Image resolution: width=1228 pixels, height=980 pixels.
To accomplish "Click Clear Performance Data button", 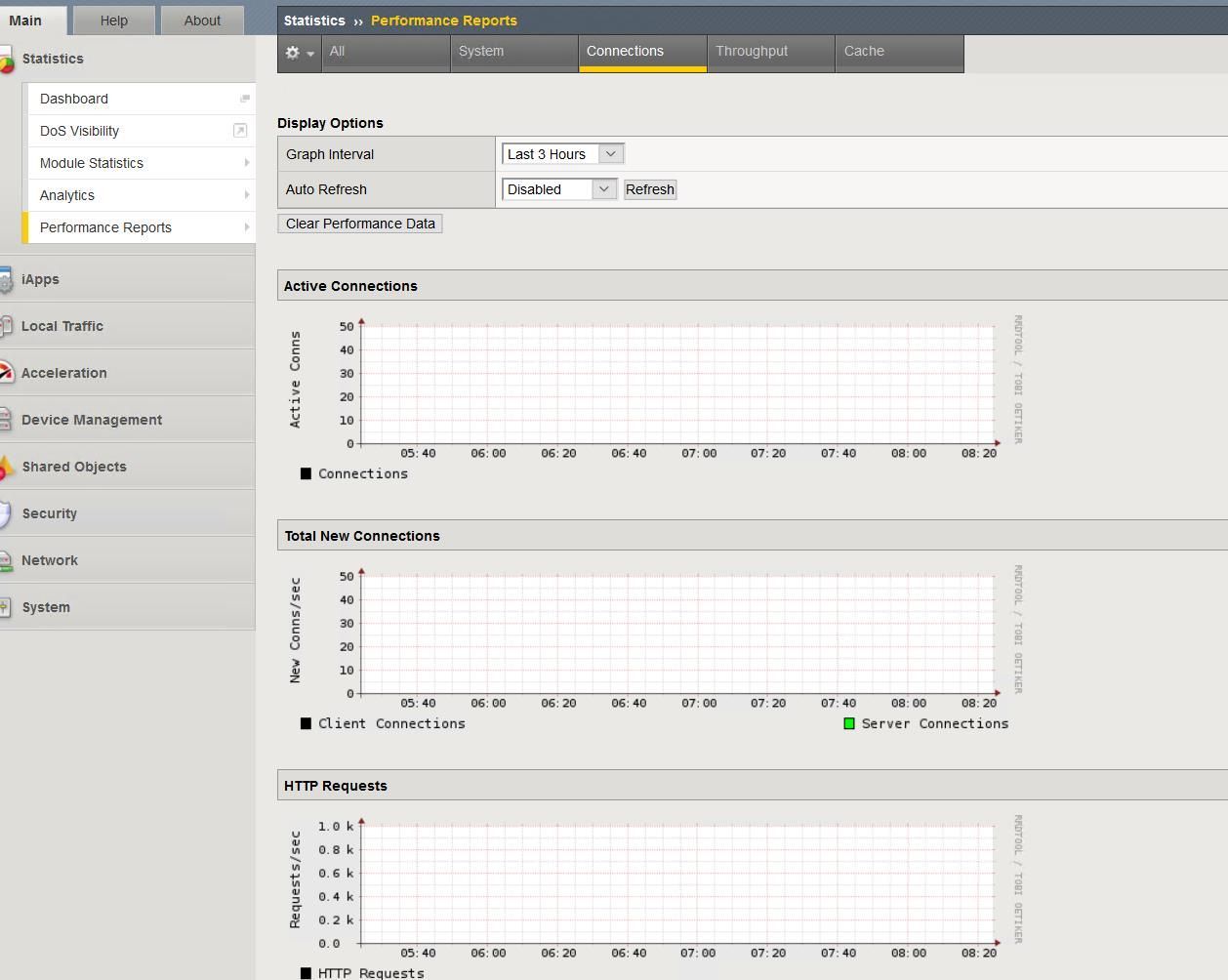I will [360, 224].
